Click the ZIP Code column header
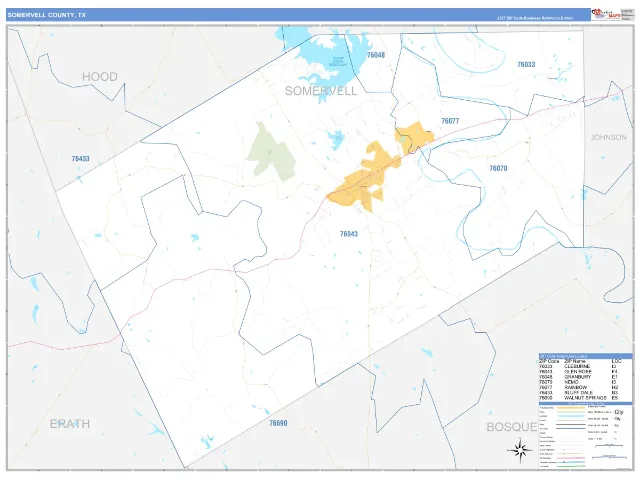Image resolution: width=640 pixels, height=480 pixels. point(549,361)
